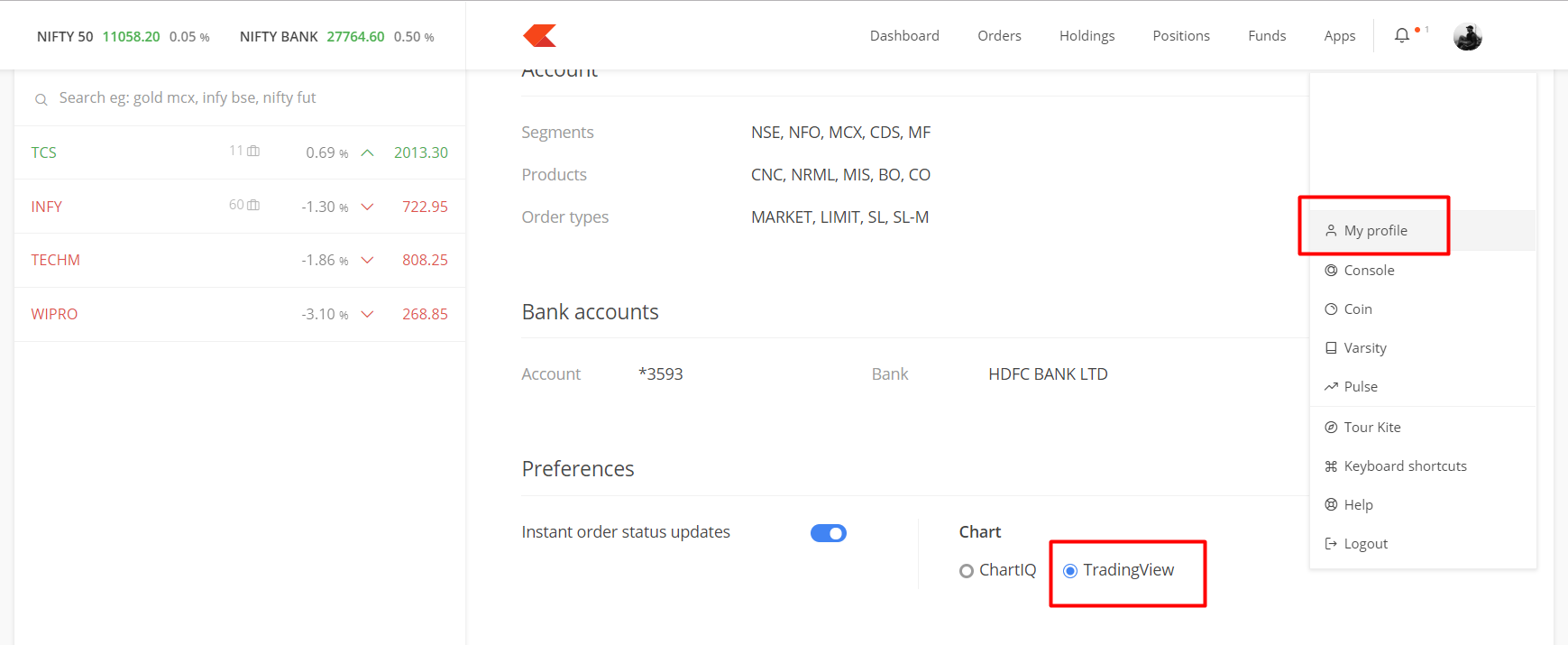
Task: Click the instrument search field
Action: click(240, 97)
